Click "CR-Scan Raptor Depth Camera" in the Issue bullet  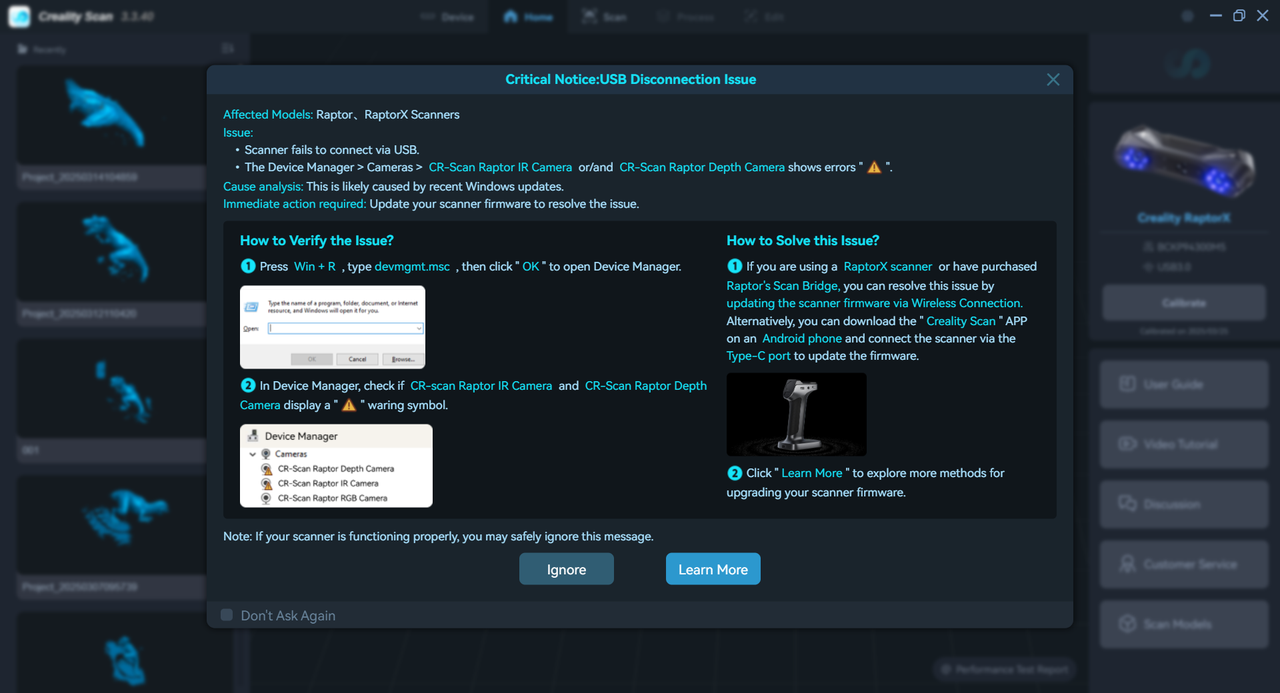click(702, 167)
